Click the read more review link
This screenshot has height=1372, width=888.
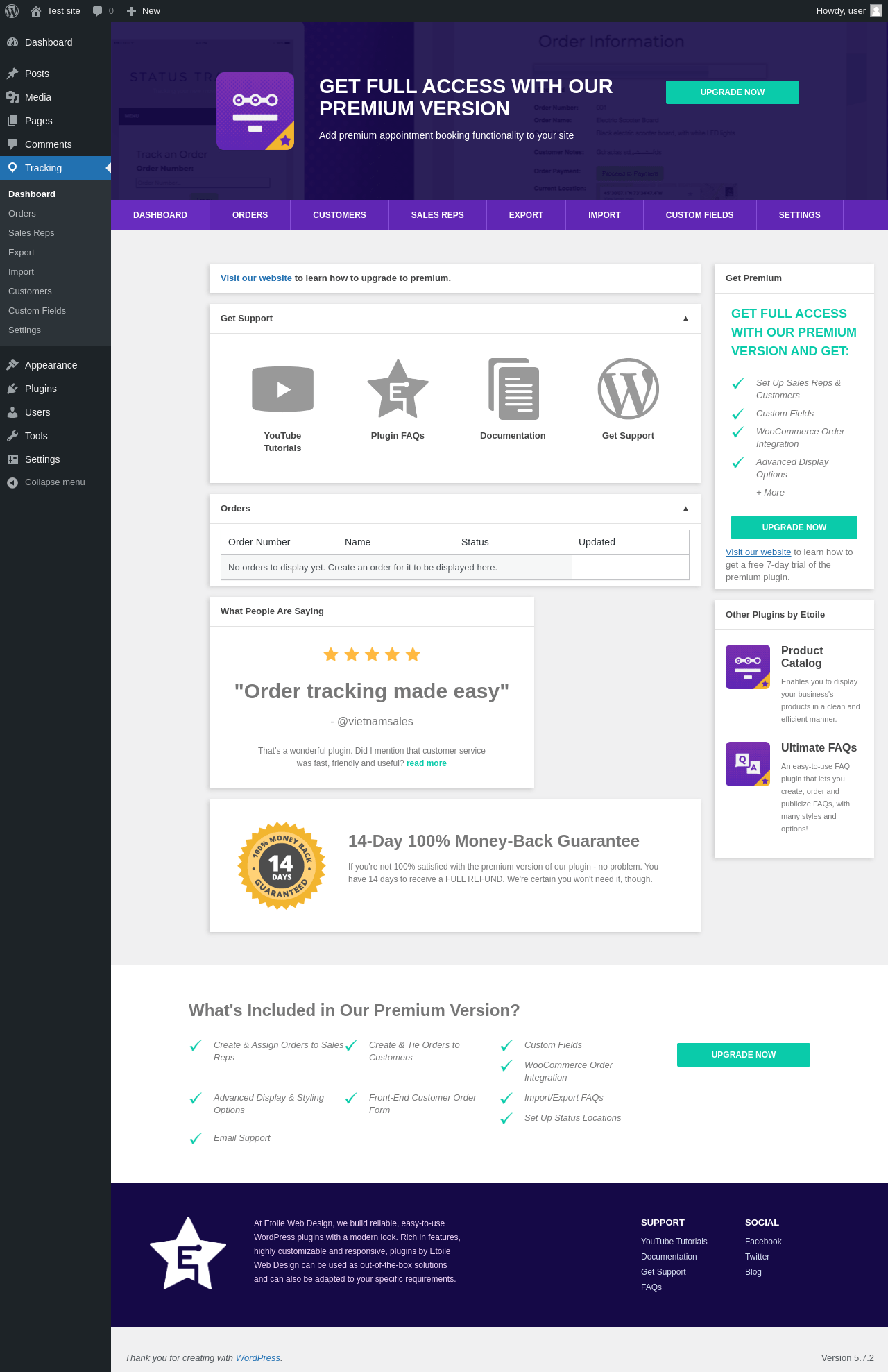click(x=427, y=763)
